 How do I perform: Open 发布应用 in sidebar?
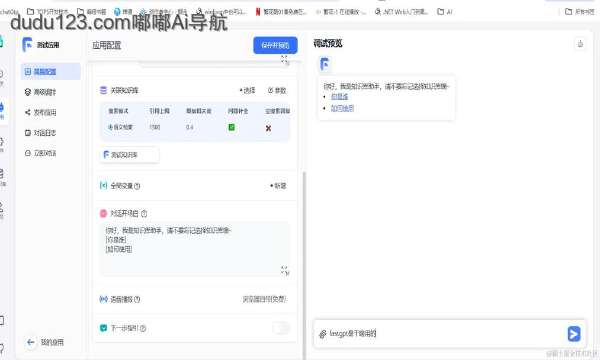tap(41, 112)
